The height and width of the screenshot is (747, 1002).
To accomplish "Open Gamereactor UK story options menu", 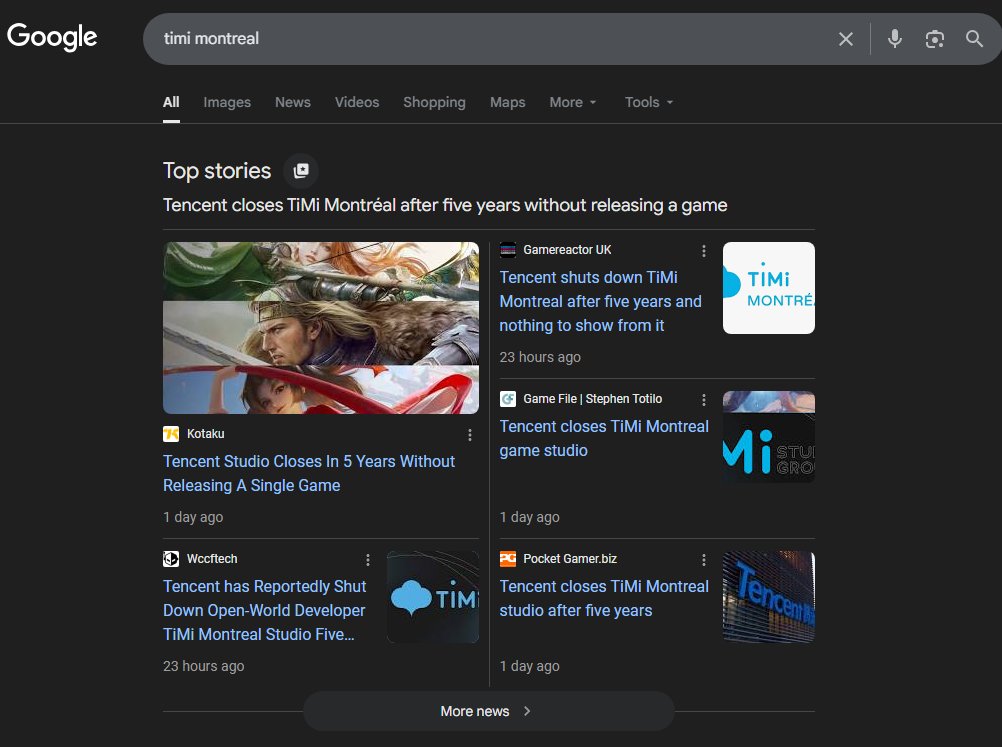I will [x=704, y=251].
